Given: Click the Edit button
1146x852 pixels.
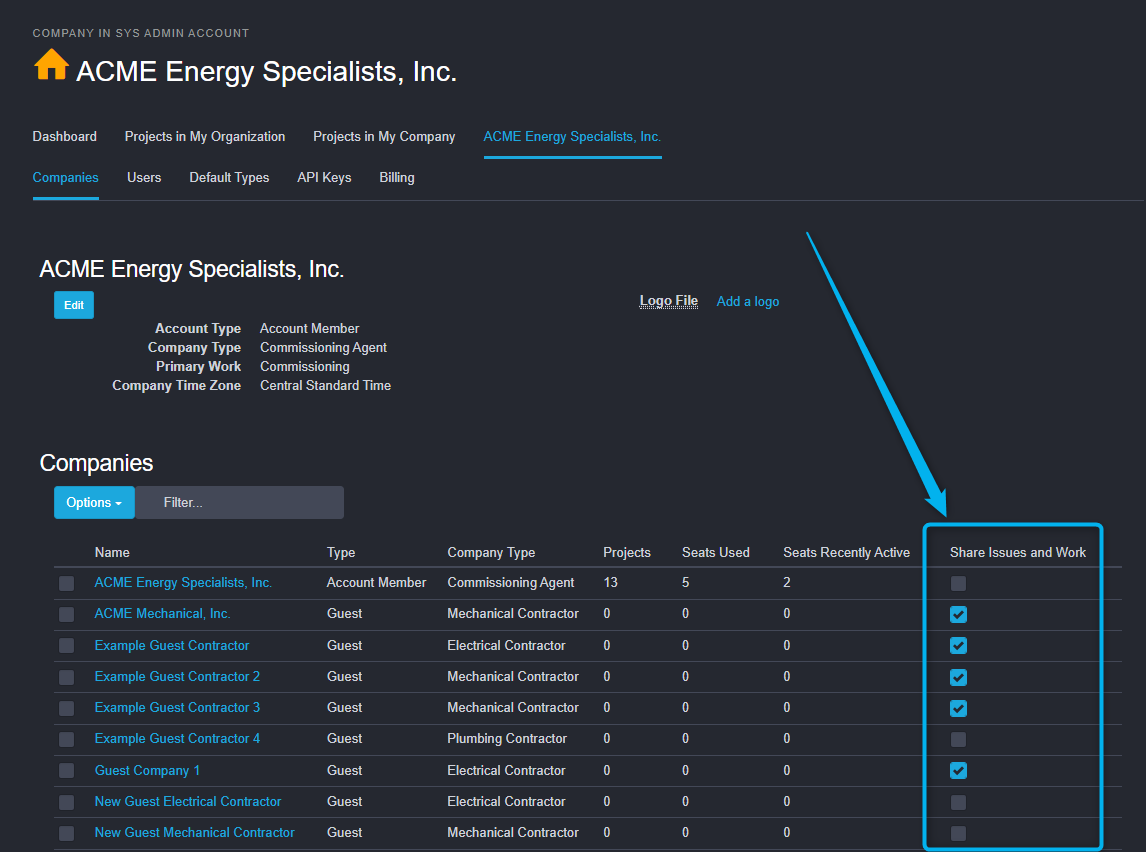Looking at the screenshot, I should tap(73, 304).
